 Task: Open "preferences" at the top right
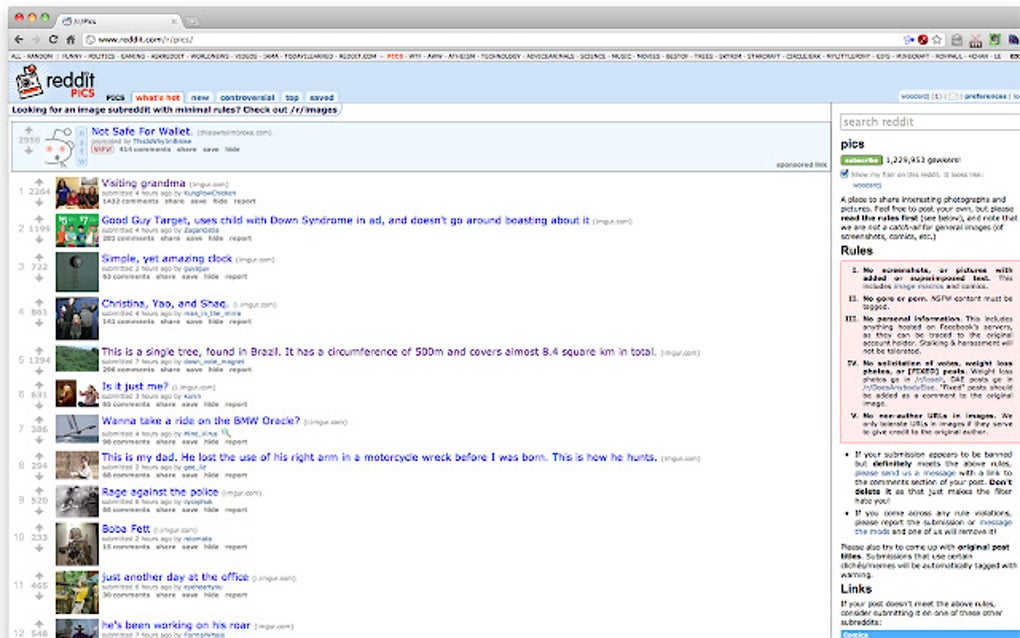coord(987,96)
